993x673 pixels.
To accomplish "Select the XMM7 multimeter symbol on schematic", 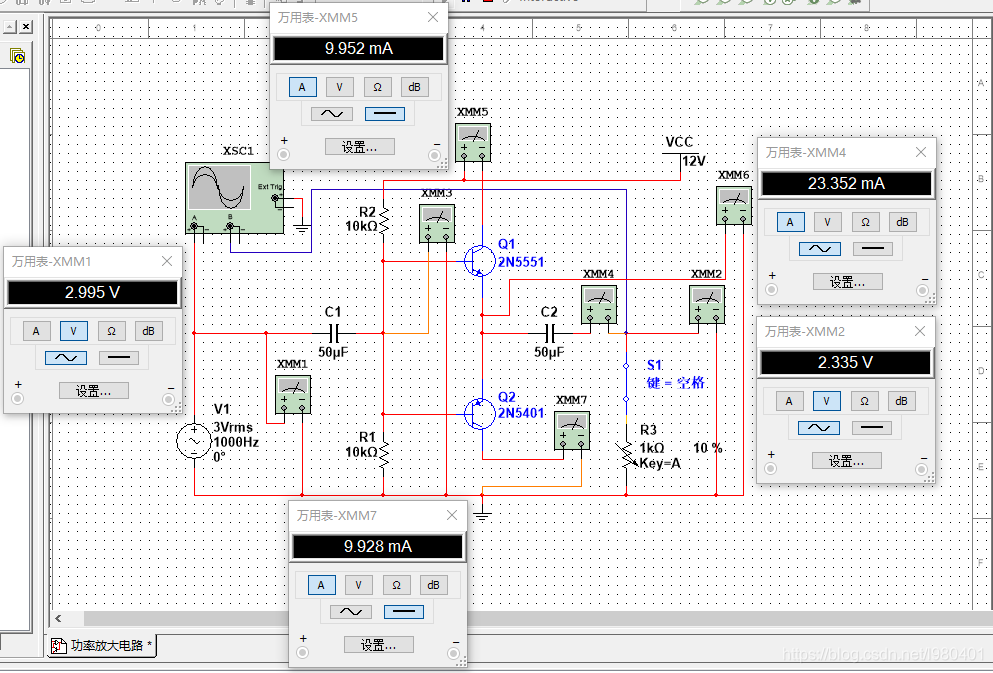I will pos(572,431).
